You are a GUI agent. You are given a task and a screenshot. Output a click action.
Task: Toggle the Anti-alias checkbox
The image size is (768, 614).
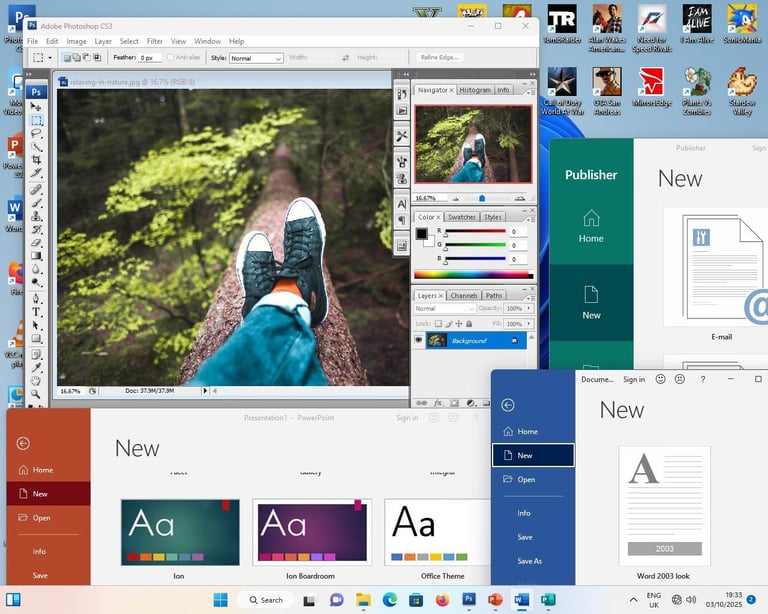(170, 57)
